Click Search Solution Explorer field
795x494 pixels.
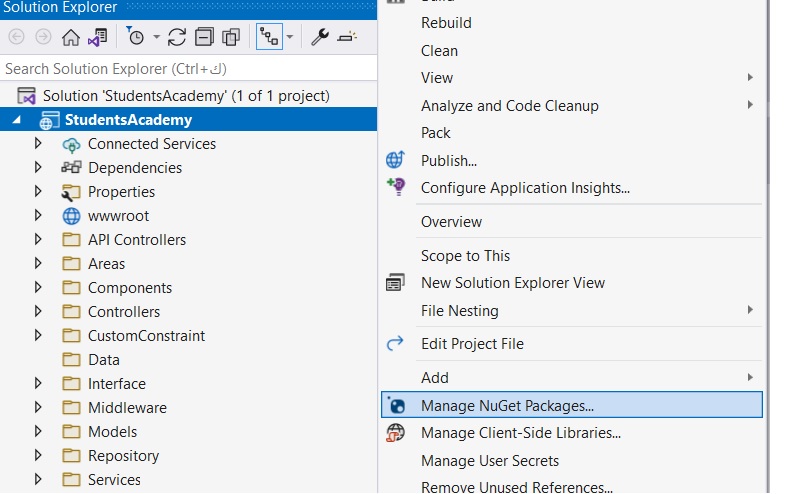click(x=189, y=68)
